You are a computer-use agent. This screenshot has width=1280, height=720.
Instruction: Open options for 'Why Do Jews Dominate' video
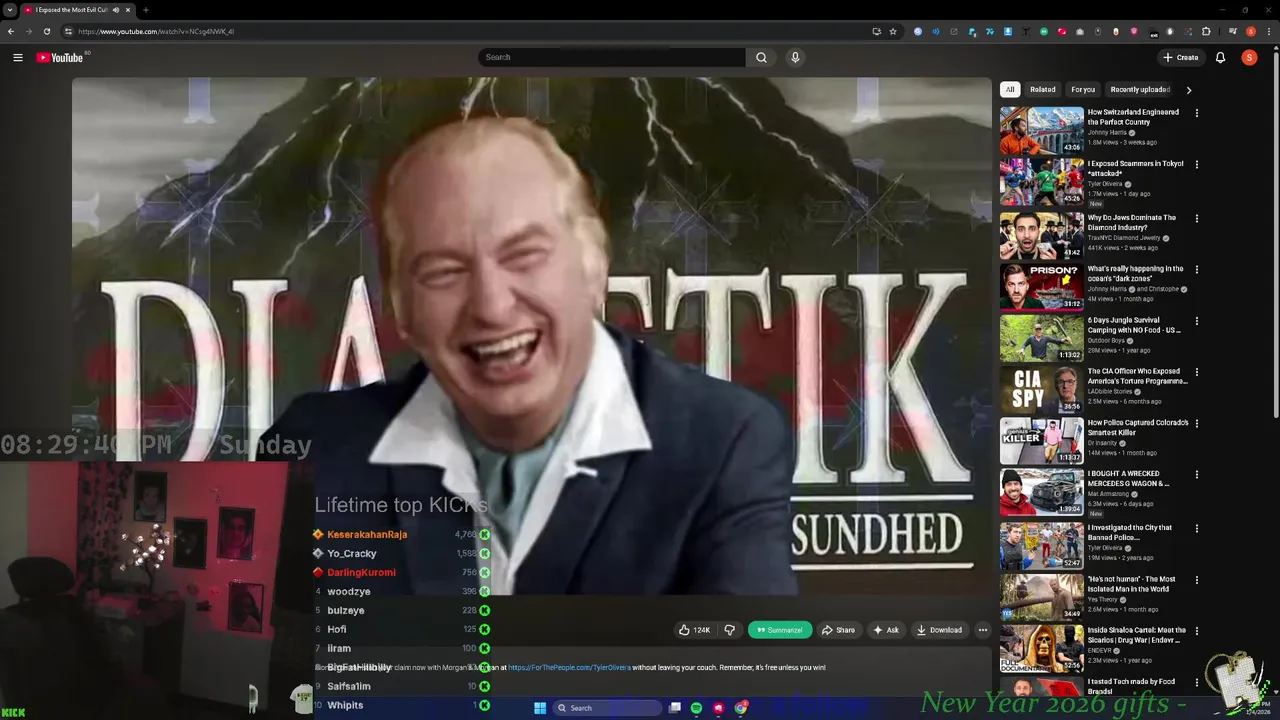(1196, 218)
